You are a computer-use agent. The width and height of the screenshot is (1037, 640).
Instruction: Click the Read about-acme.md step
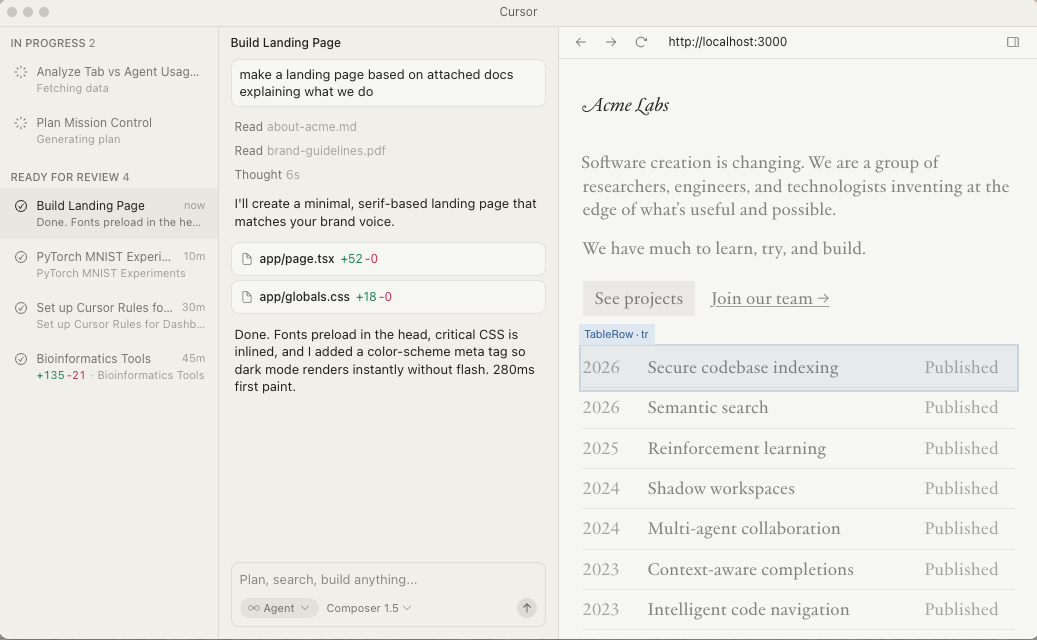coord(295,126)
